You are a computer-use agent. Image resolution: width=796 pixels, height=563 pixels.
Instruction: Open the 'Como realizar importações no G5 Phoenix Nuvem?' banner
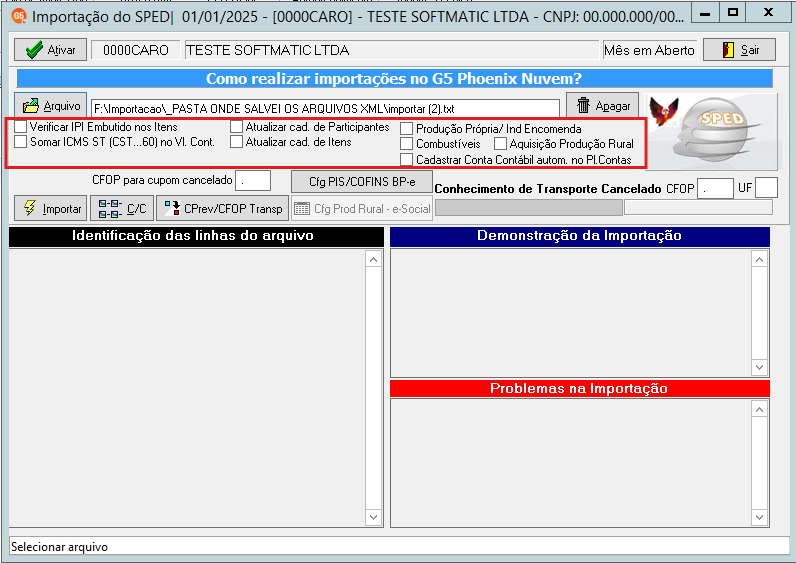[394, 79]
